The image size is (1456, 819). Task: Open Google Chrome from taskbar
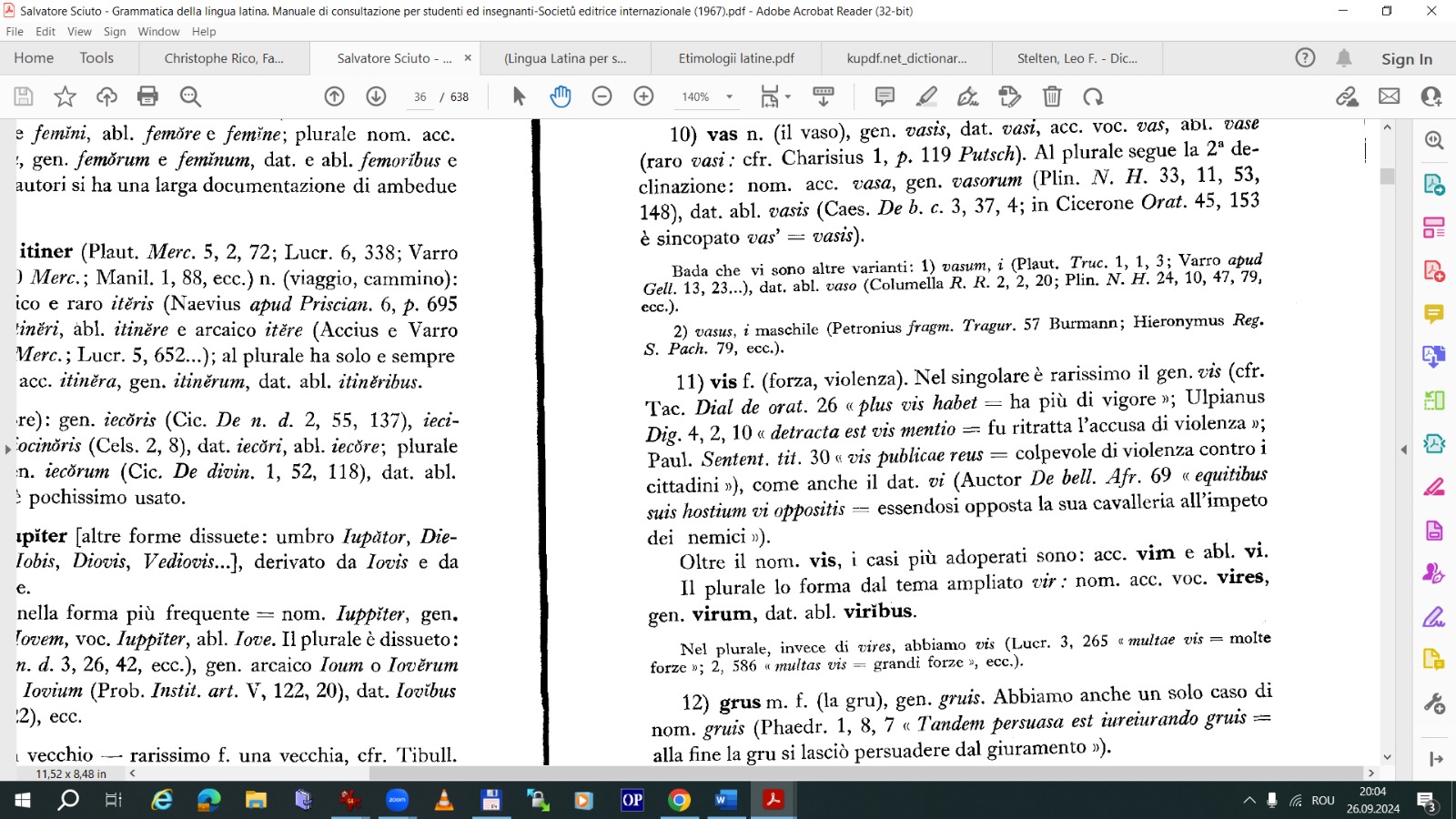coord(679,801)
